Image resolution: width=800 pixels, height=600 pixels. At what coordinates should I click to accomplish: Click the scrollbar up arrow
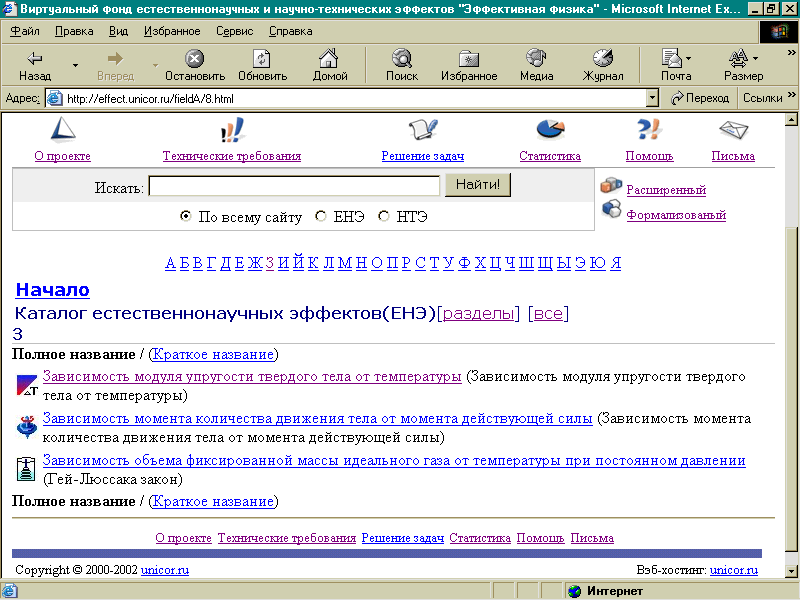click(x=791, y=120)
